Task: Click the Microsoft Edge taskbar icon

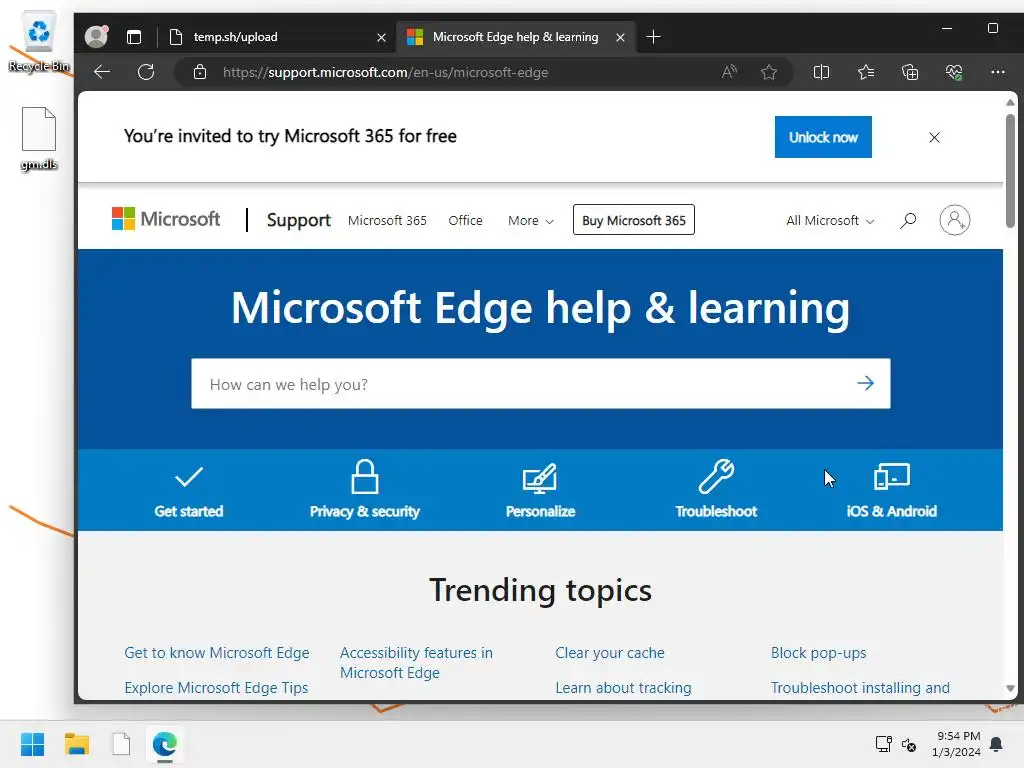Action: point(165,744)
